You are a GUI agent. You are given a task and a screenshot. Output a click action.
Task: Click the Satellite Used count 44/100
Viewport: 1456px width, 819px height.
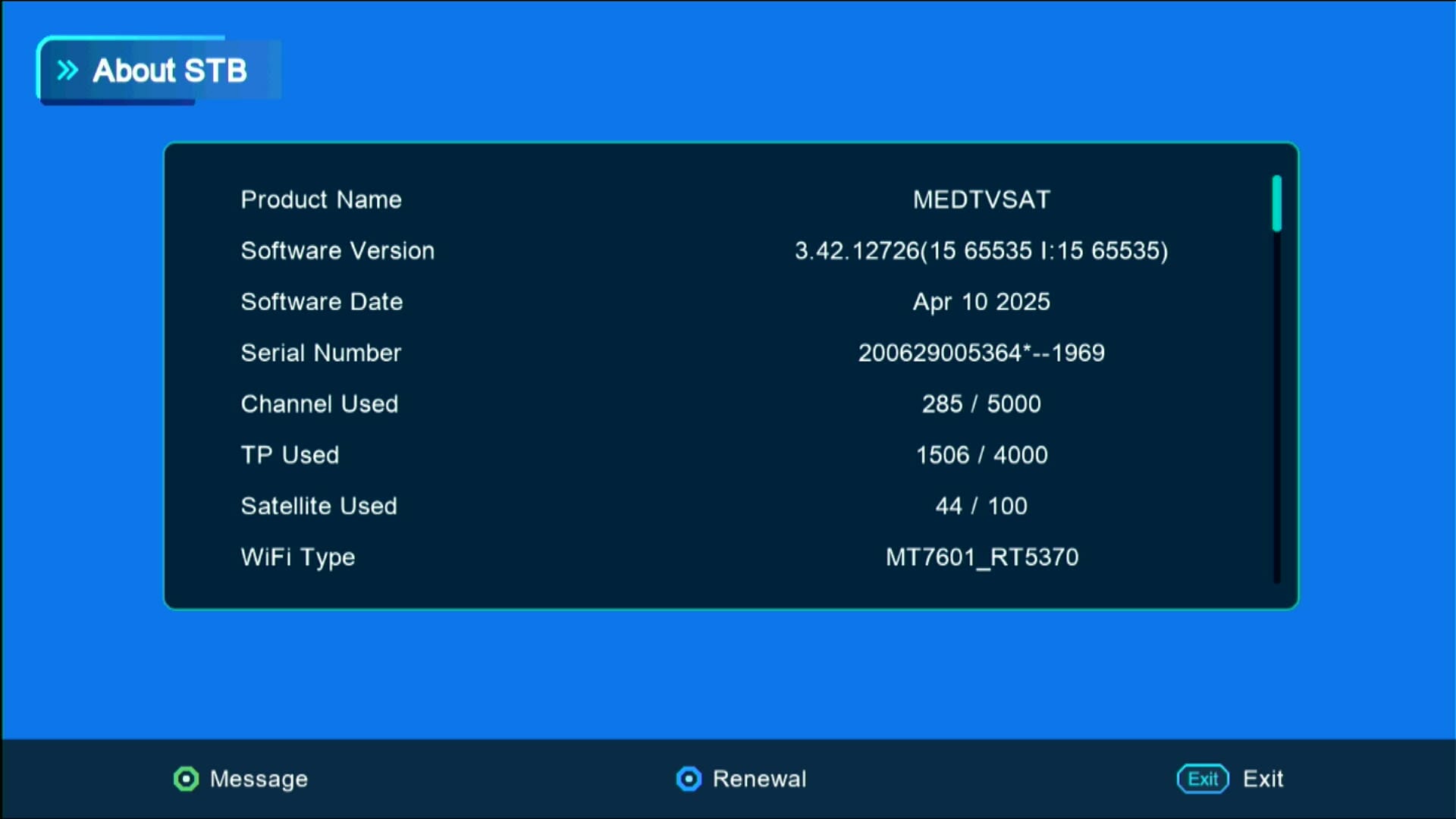click(981, 506)
